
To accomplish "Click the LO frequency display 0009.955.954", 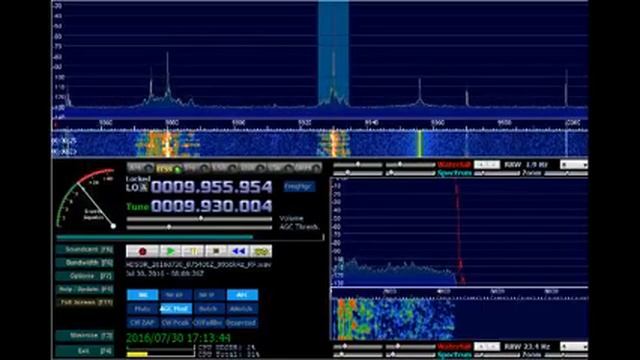I will (x=211, y=187).
